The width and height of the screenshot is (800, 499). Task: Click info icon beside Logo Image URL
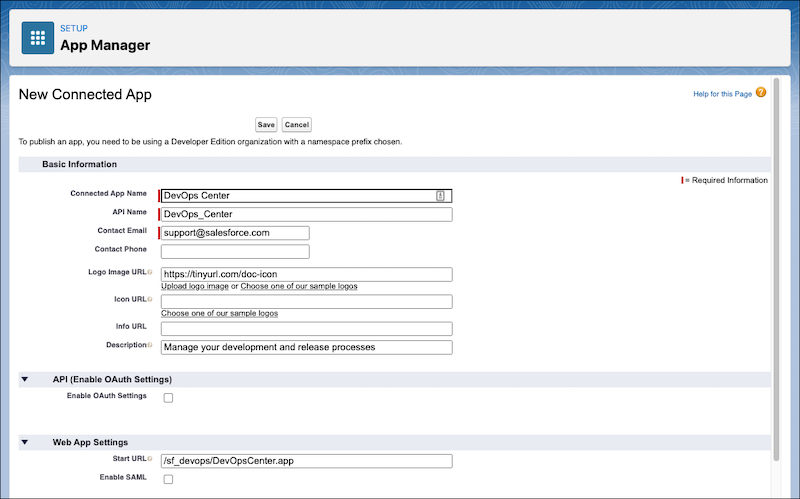[150, 273]
